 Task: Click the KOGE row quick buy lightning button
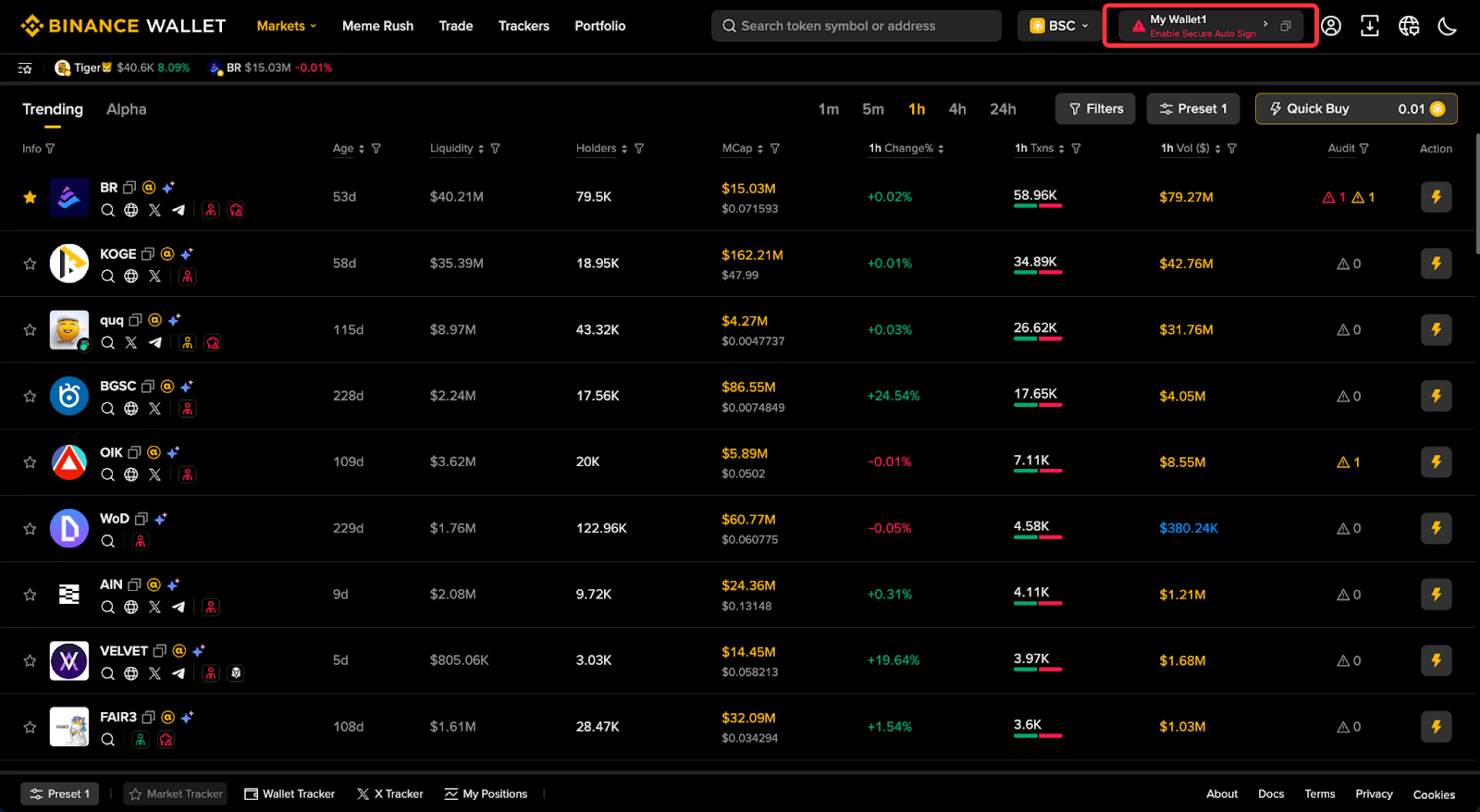tap(1437, 264)
